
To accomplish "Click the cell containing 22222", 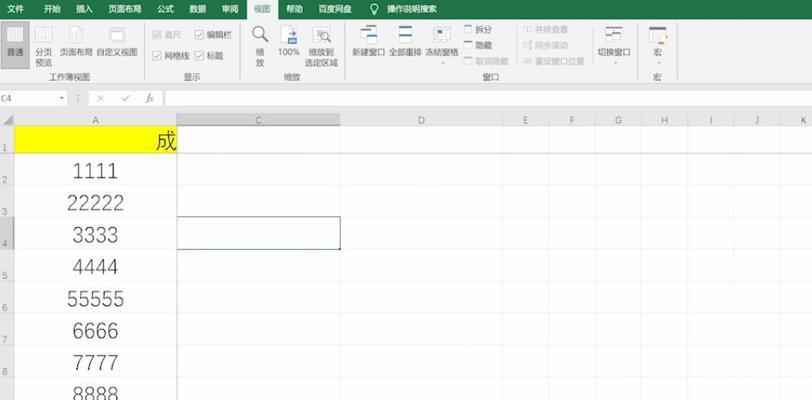I will (x=95, y=202).
